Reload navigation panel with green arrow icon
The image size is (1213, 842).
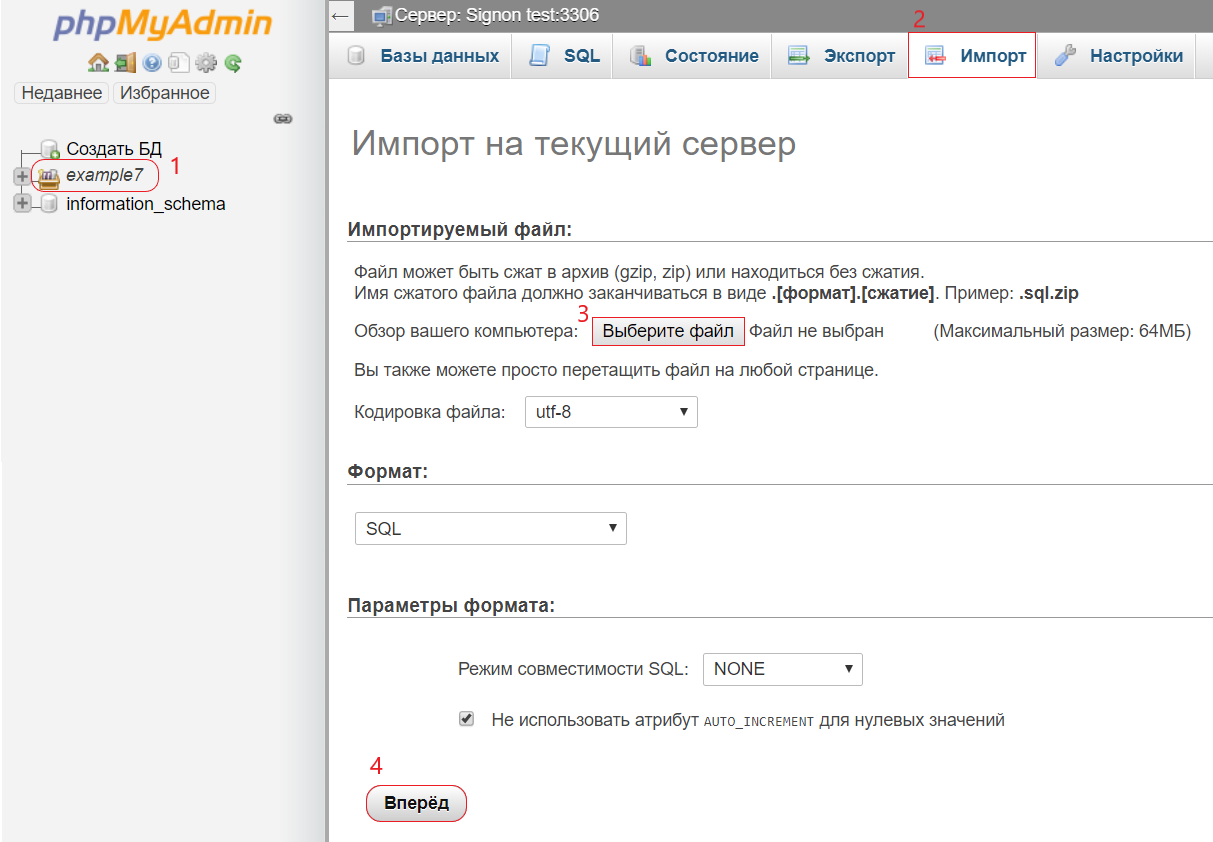coord(233,63)
